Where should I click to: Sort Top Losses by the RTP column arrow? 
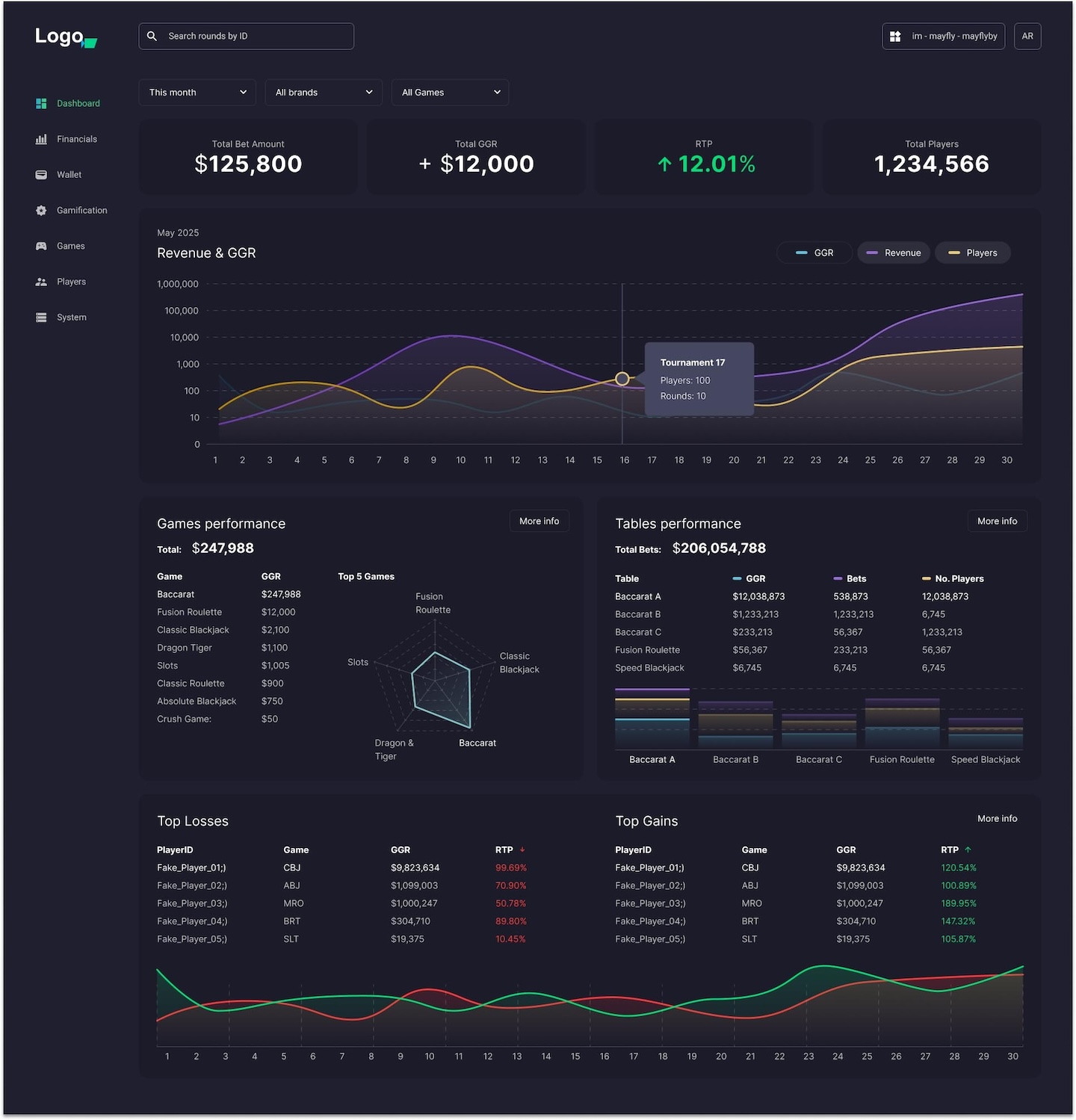(522, 850)
